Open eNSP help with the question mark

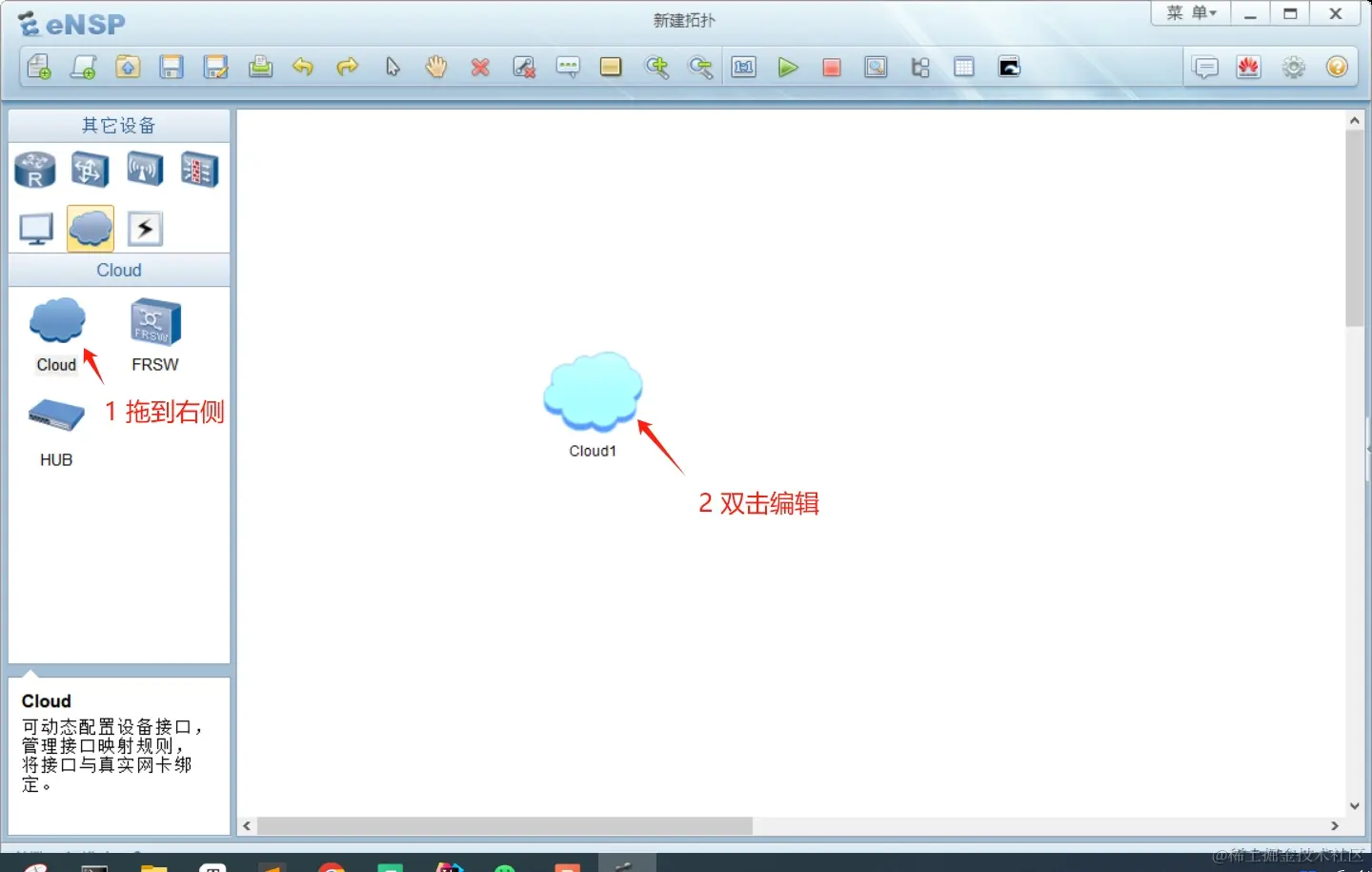(1337, 67)
